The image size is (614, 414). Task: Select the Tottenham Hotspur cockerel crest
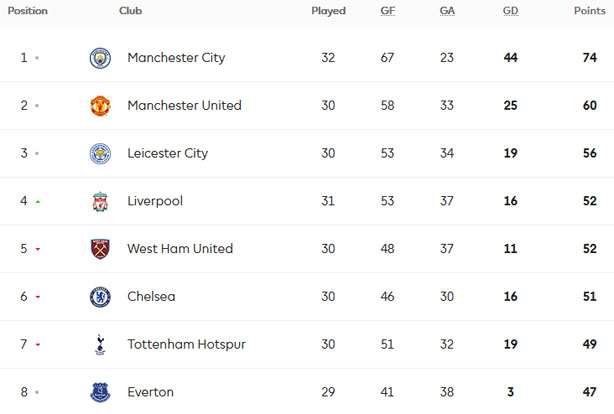100,345
